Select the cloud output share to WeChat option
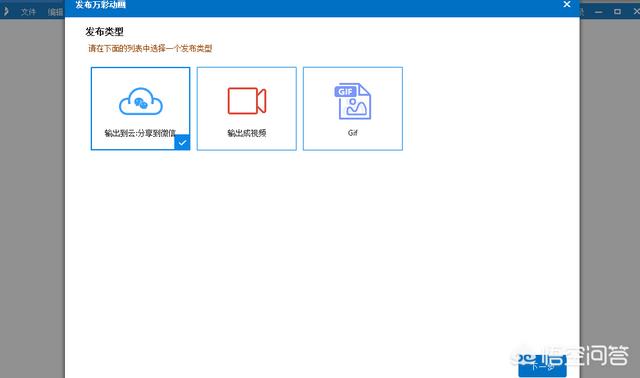The width and height of the screenshot is (640, 378). [x=140, y=109]
